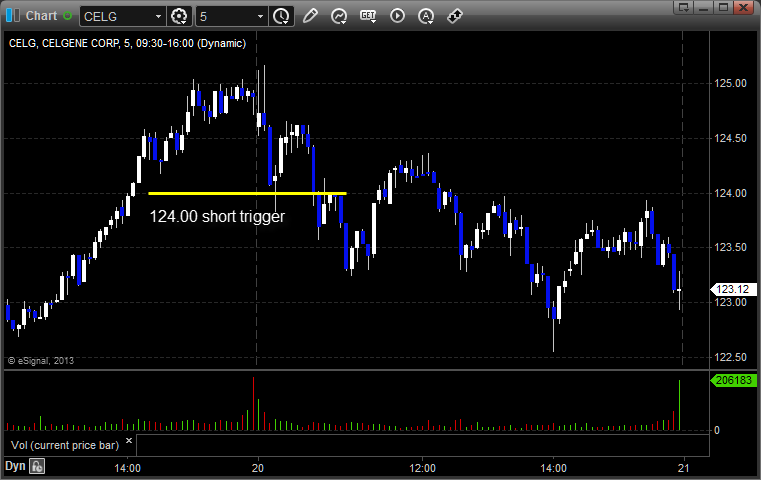761x480 pixels.
Task: Click the "20" date label on time axis
Action: click(x=258, y=468)
